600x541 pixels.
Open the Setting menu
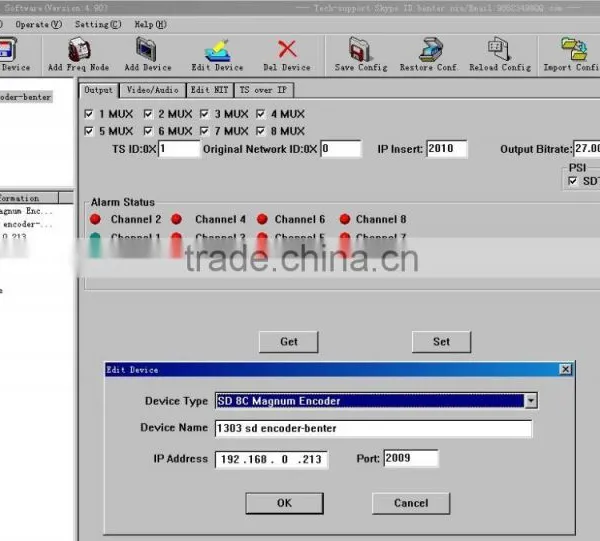point(98,24)
